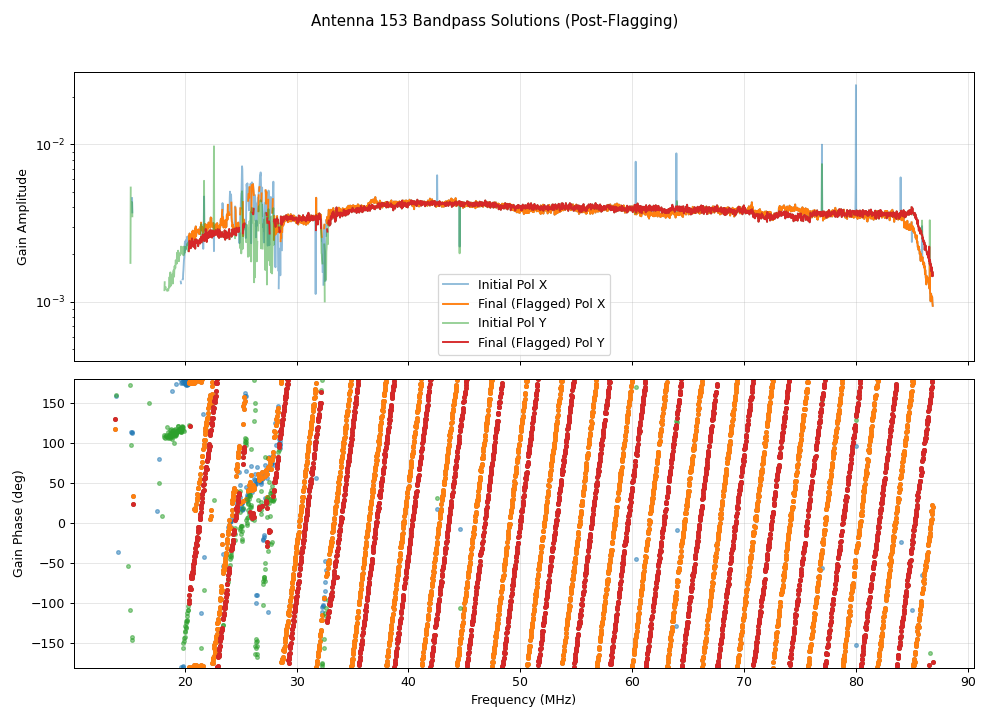This screenshot has height=720, width=990.
Task: Click the red line swatch in the legend
Action: pos(458,343)
